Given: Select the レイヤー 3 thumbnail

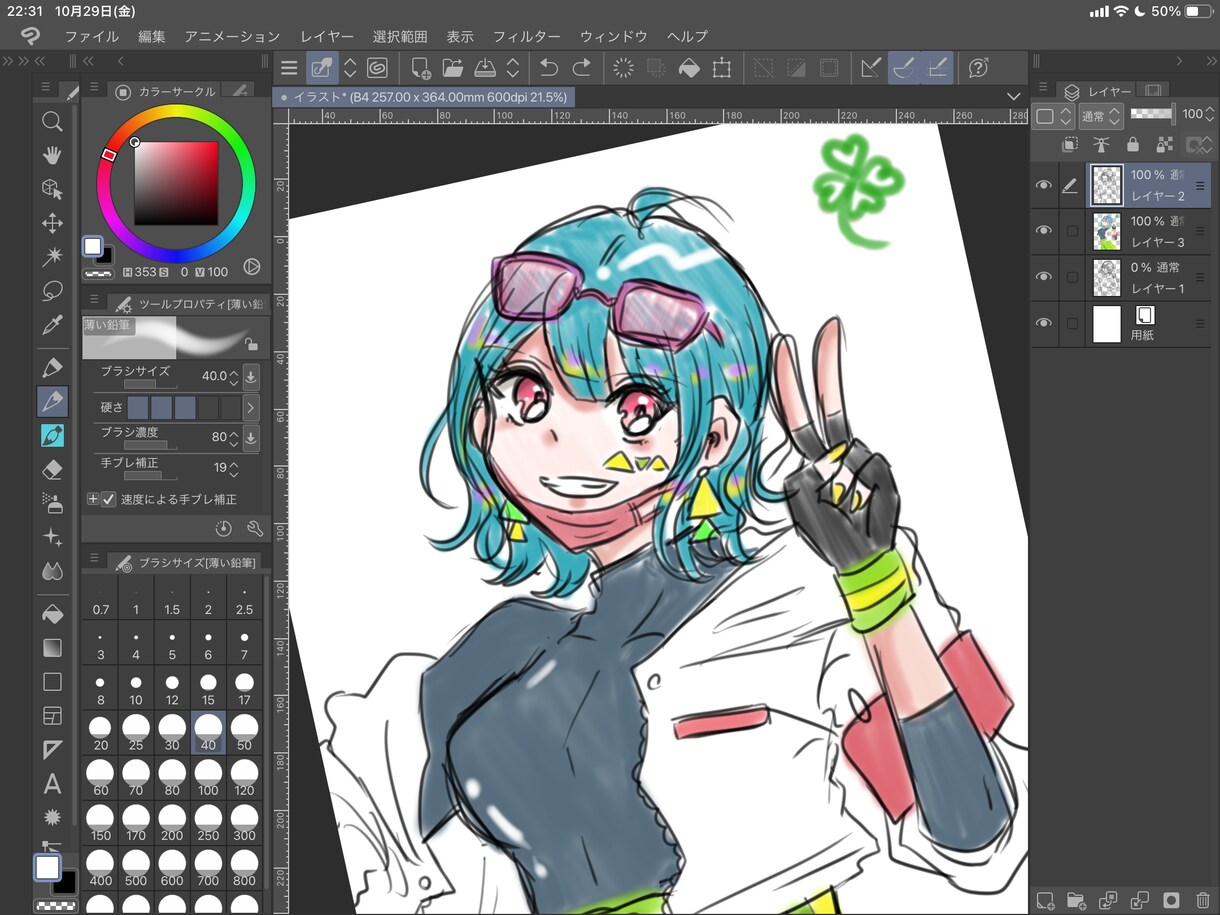Looking at the screenshot, I should pyautogui.click(x=1106, y=231).
